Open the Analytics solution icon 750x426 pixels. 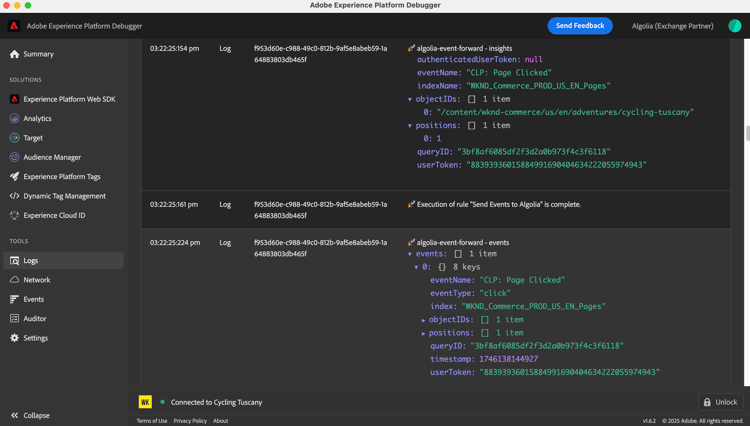tap(14, 118)
